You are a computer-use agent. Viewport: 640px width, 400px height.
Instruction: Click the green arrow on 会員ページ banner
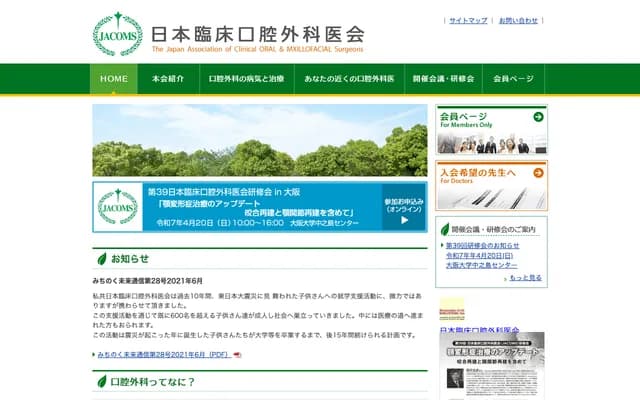click(x=538, y=117)
